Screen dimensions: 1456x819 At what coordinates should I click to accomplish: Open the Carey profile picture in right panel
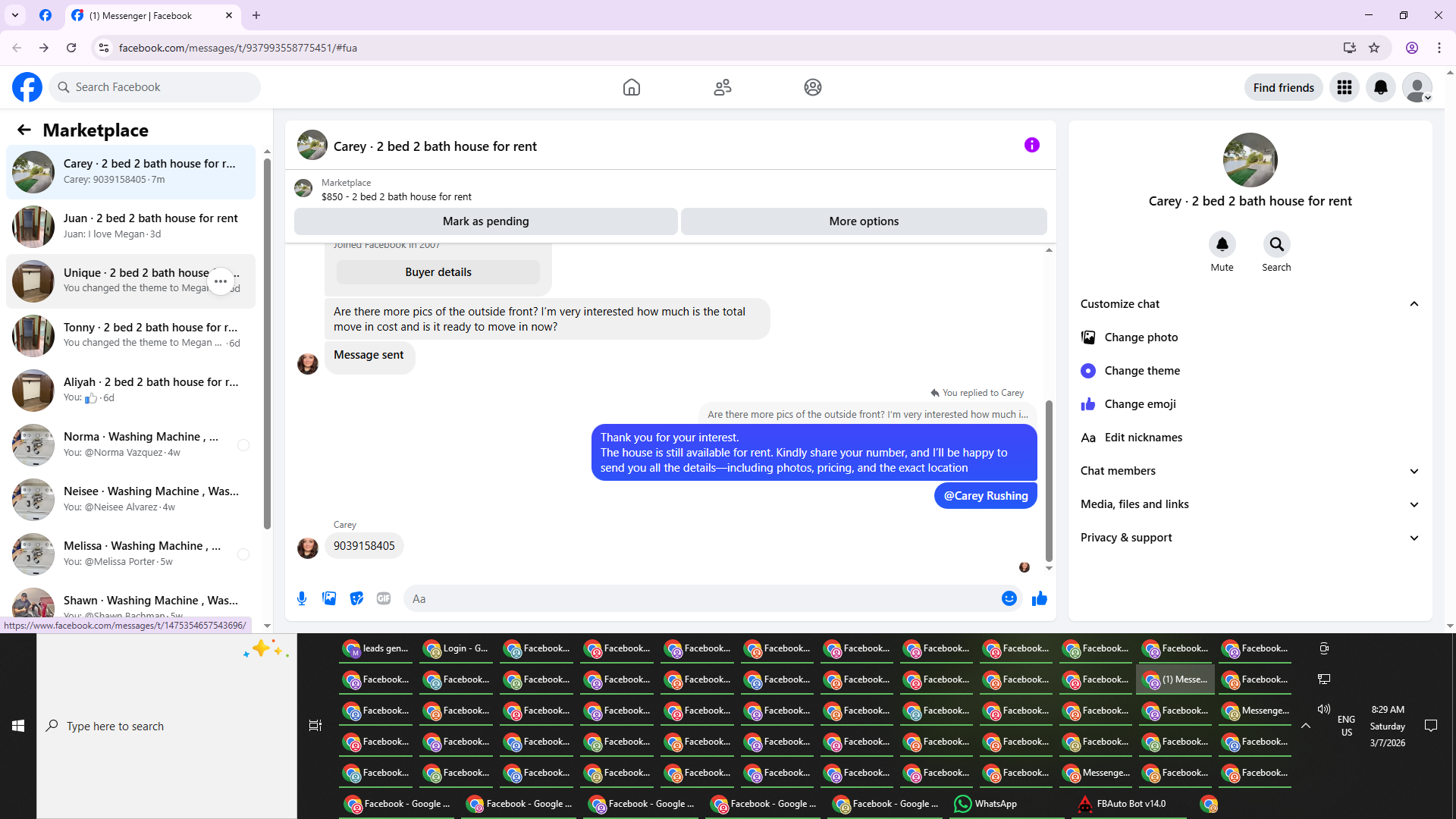(1250, 160)
